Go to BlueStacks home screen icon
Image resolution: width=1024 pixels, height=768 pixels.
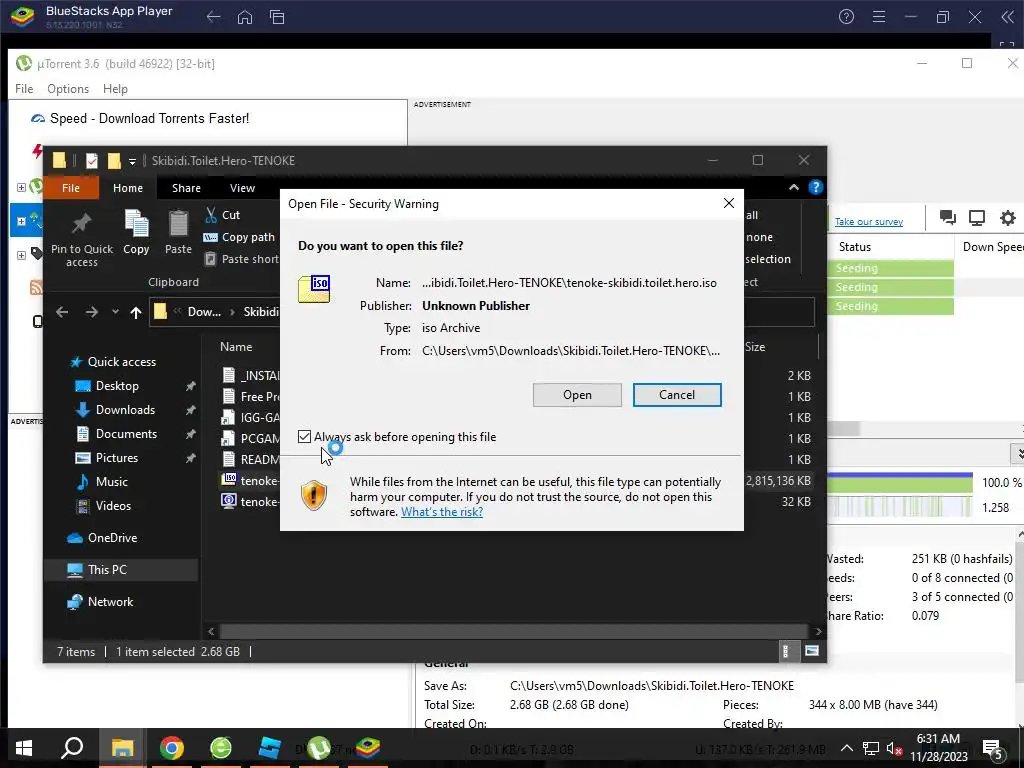pyautogui.click(x=245, y=17)
